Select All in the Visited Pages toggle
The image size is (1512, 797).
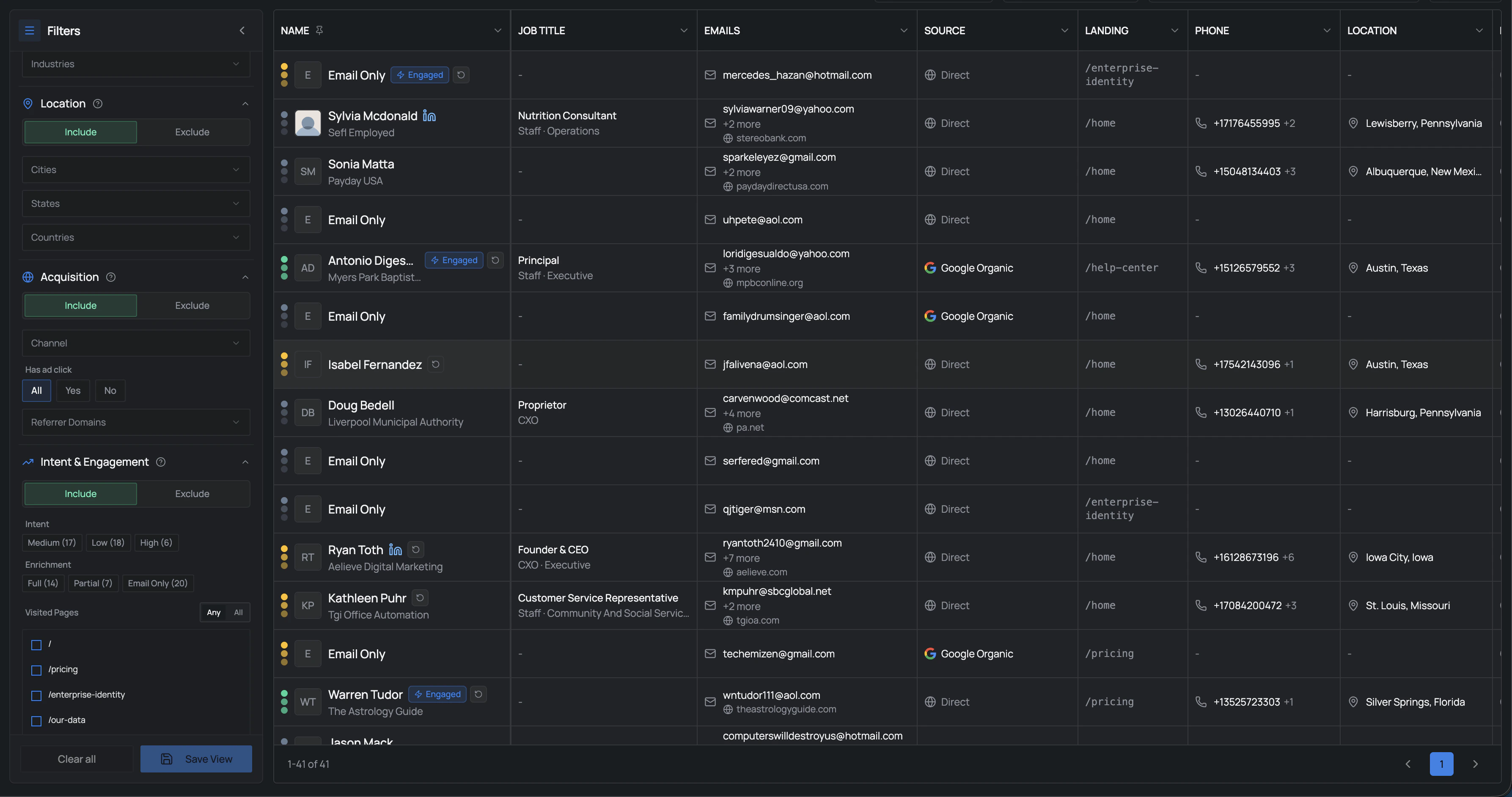point(238,612)
